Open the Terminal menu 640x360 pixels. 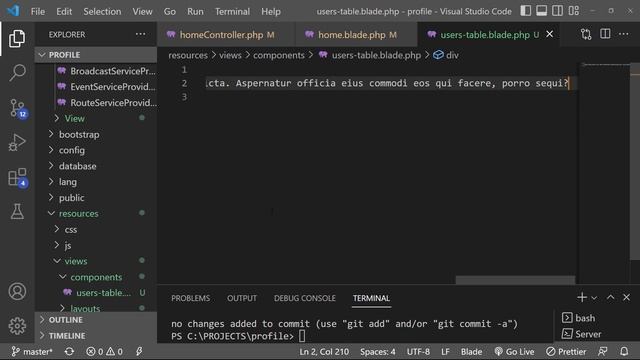[x=232, y=11]
